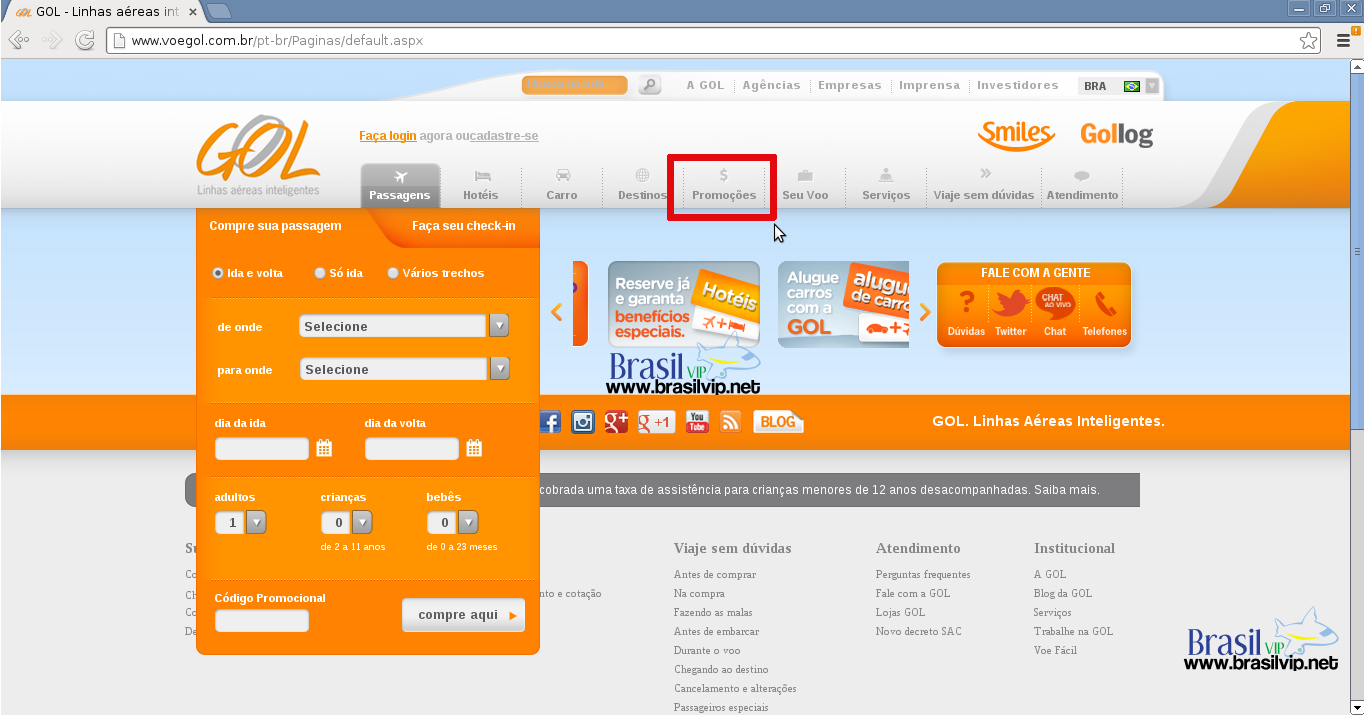Open the Google Plus icon

pos(616,422)
